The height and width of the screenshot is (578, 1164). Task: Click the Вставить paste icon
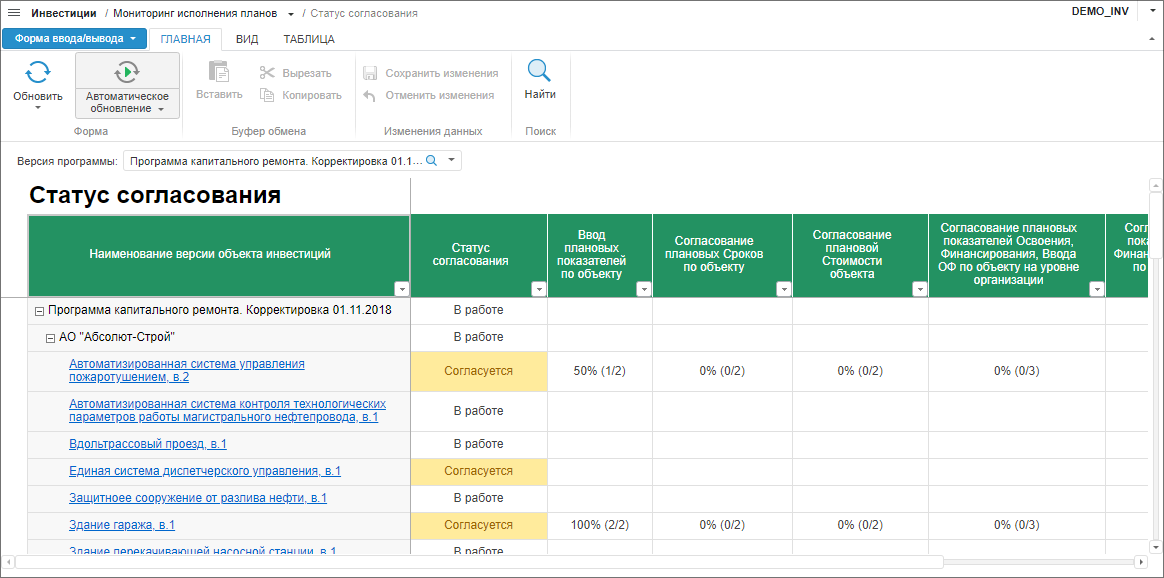pos(218,72)
